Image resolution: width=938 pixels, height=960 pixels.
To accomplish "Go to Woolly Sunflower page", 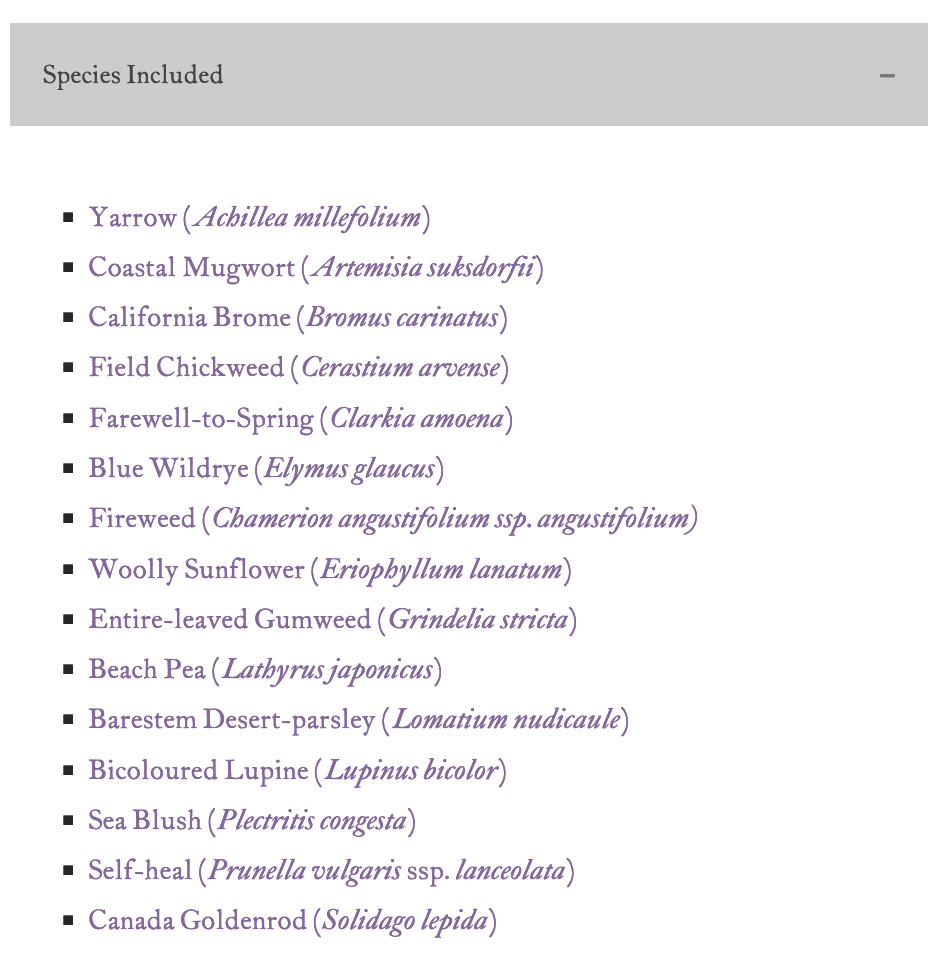I will (196, 570).
